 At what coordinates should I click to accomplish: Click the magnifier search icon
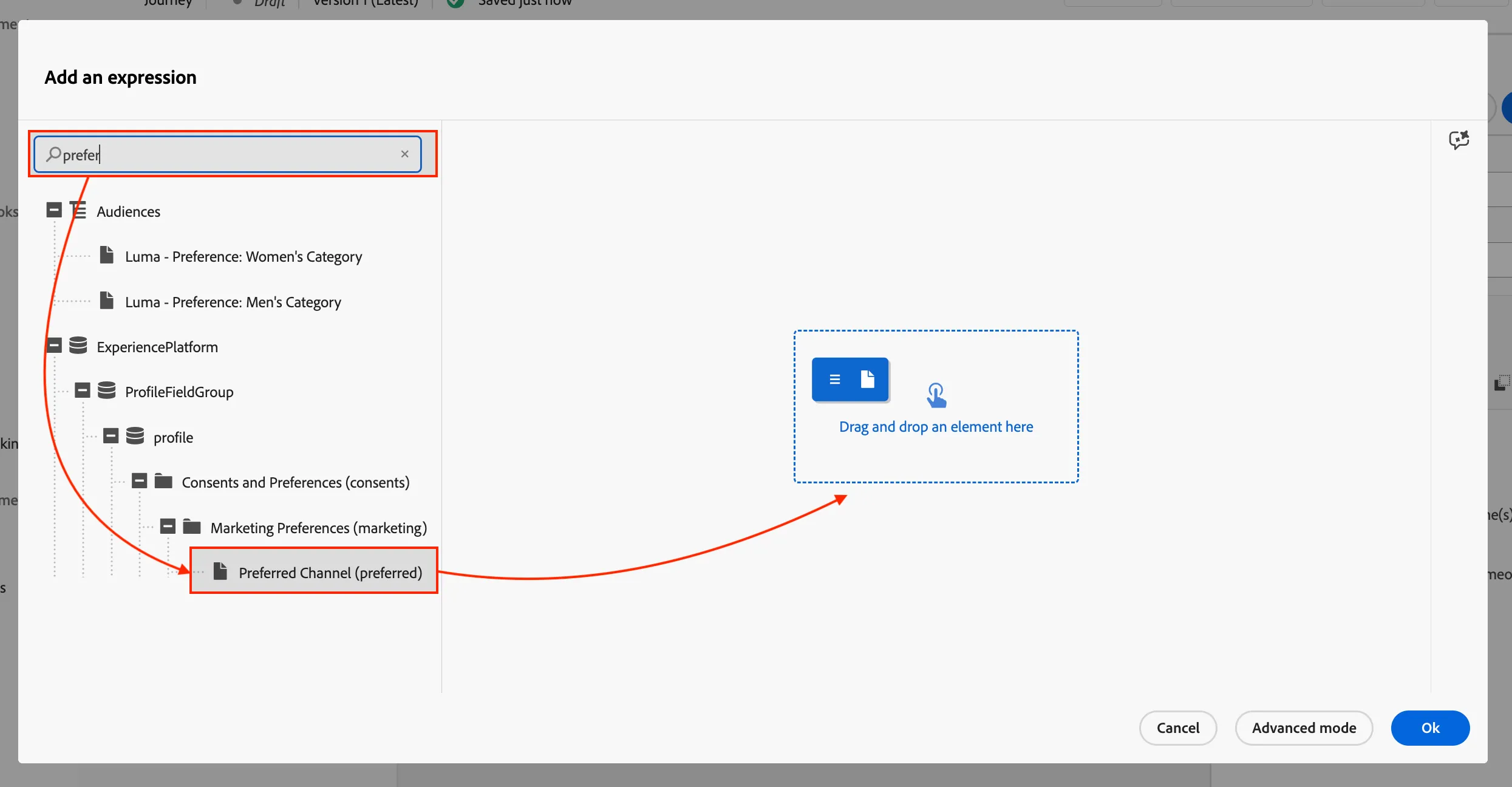[53, 154]
